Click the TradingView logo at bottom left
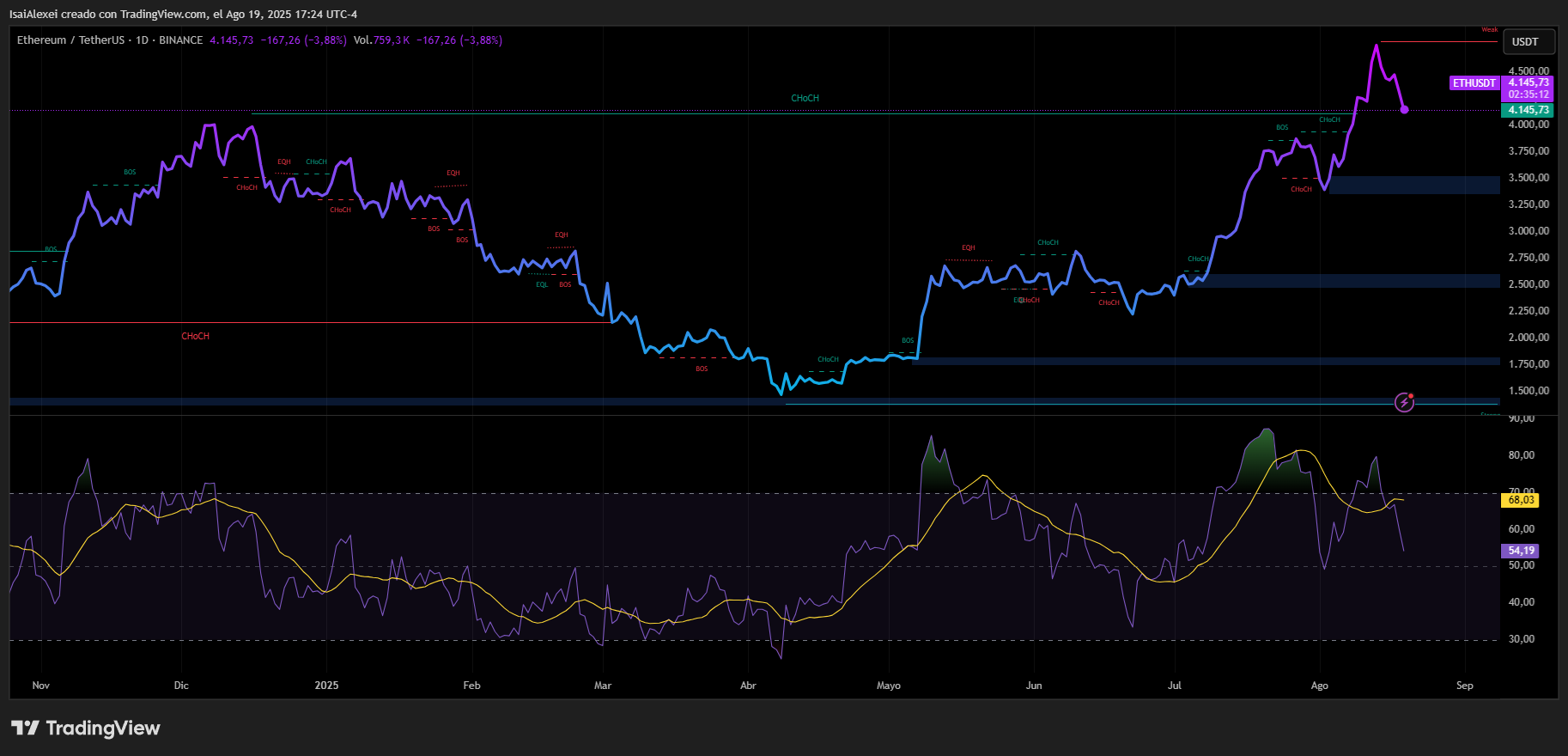This screenshot has height=756, width=1568. 86,729
